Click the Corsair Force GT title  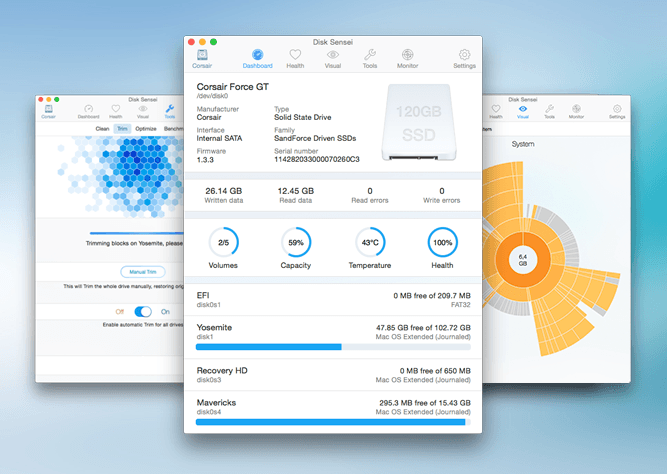tap(232, 86)
